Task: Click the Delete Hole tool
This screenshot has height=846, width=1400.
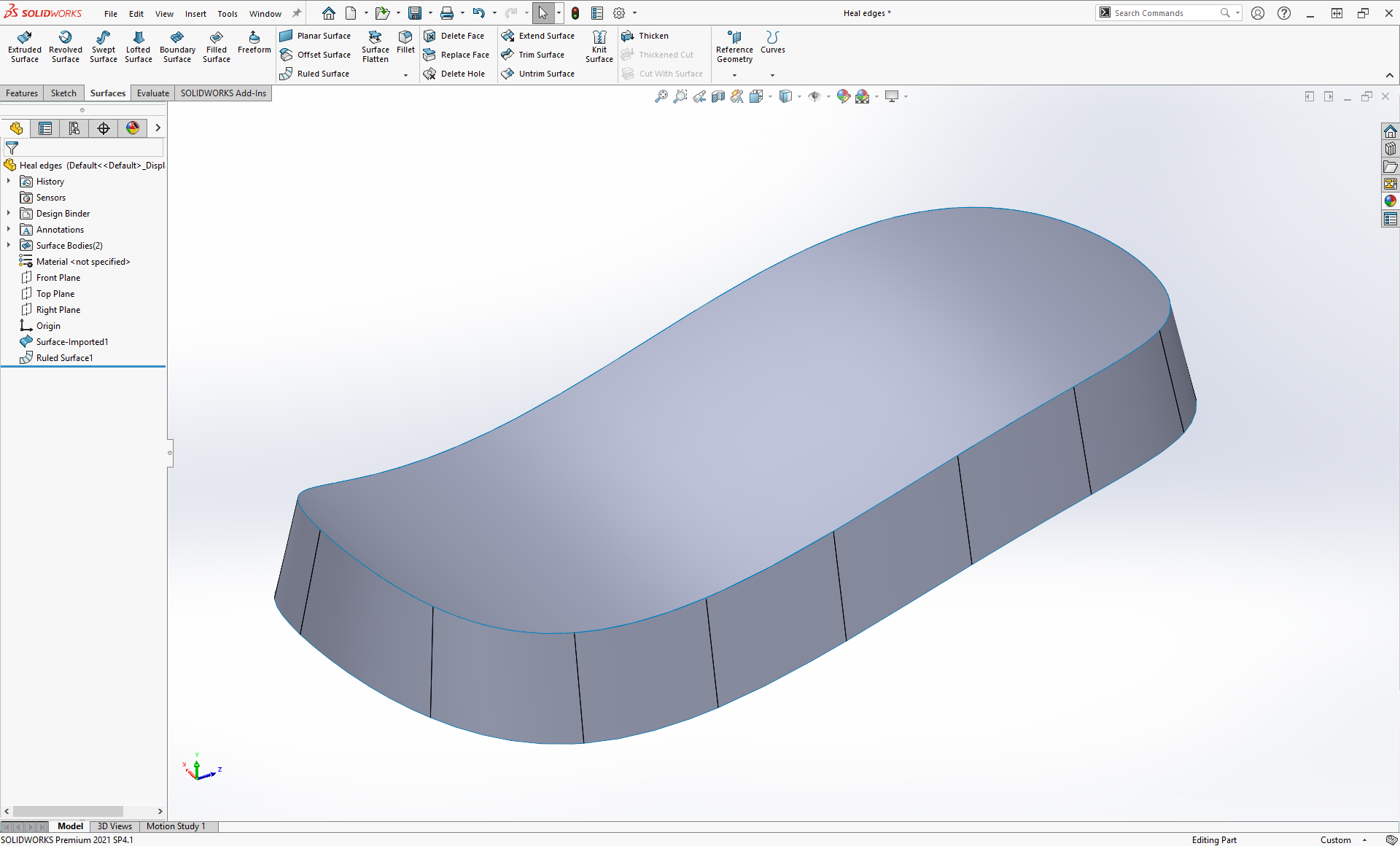Action: (462, 74)
